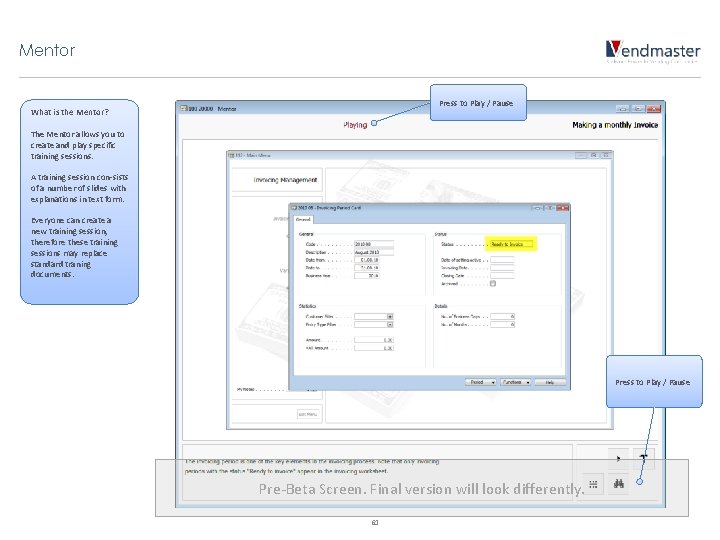Click the VAT Amount field
Image resolution: width=720 pixels, height=540 pixels.
tap(374, 348)
